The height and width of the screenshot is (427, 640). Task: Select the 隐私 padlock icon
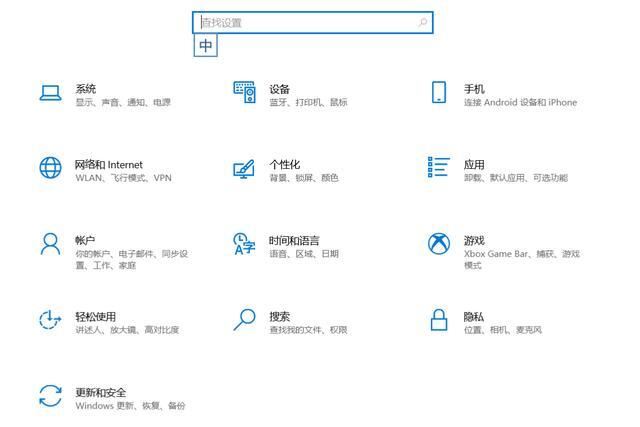pos(438,320)
